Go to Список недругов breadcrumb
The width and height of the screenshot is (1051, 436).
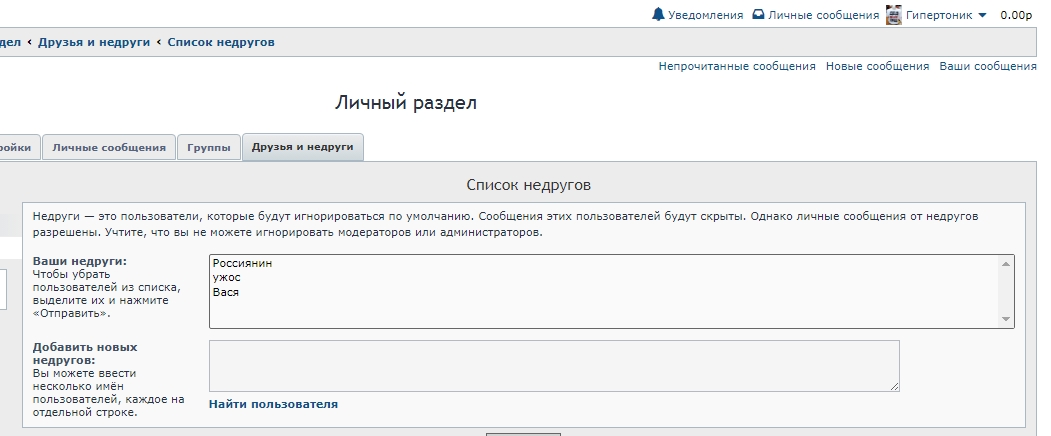coord(221,42)
